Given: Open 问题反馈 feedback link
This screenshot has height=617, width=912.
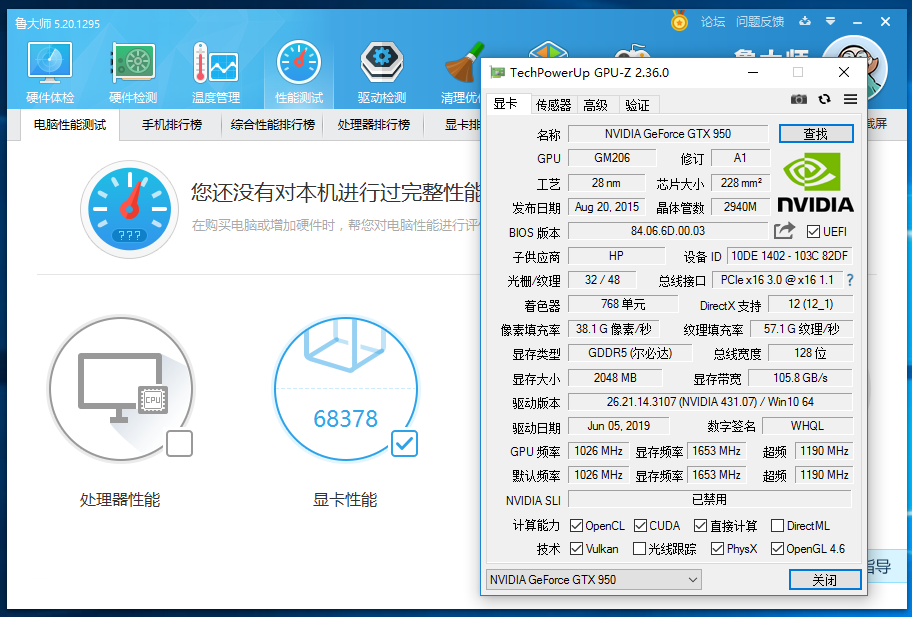Looking at the screenshot, I should click(x=760, y=22).
